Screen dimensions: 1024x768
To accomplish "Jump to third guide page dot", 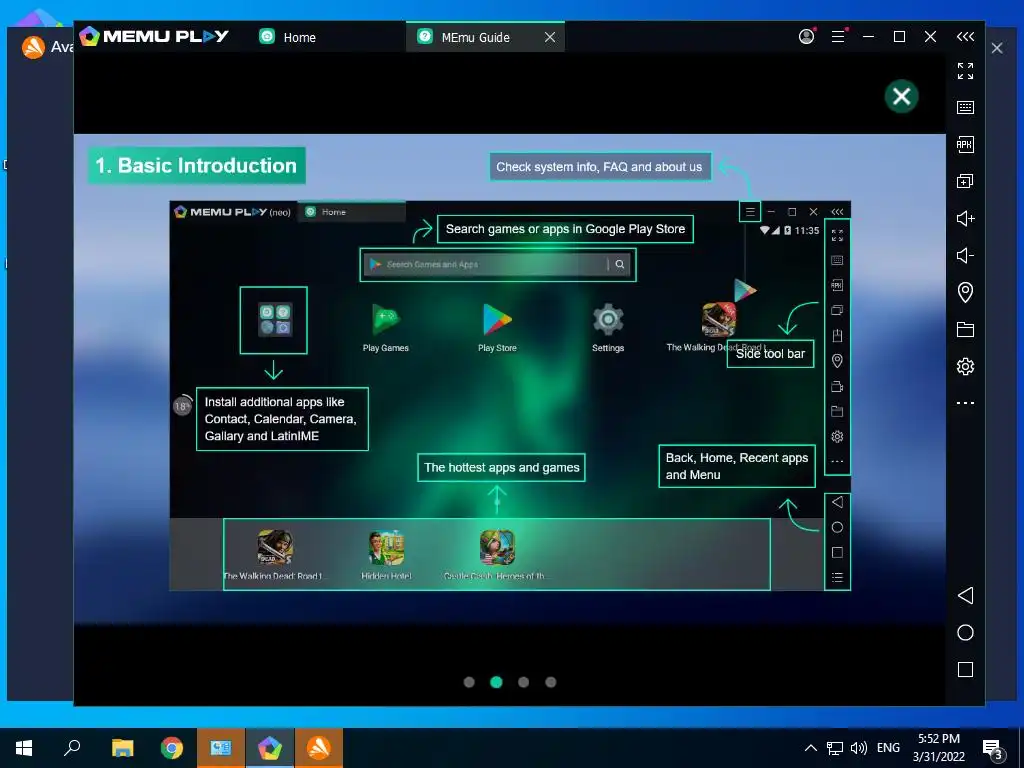I will [523, 682].
